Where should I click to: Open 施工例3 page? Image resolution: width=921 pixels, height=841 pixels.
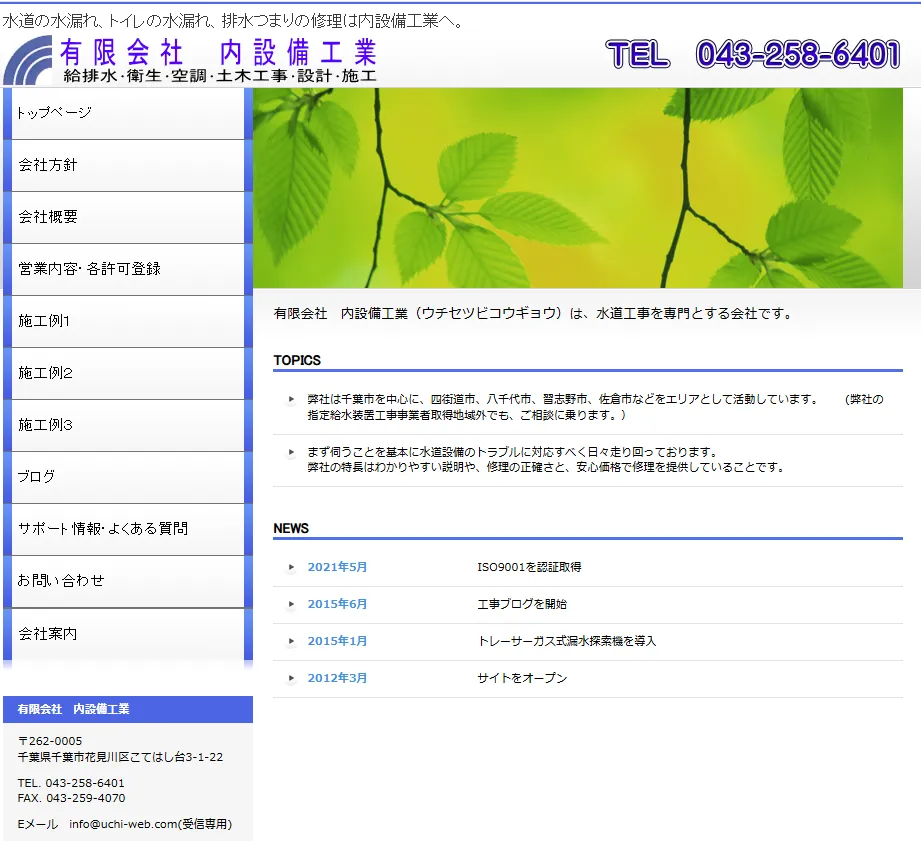127,425
